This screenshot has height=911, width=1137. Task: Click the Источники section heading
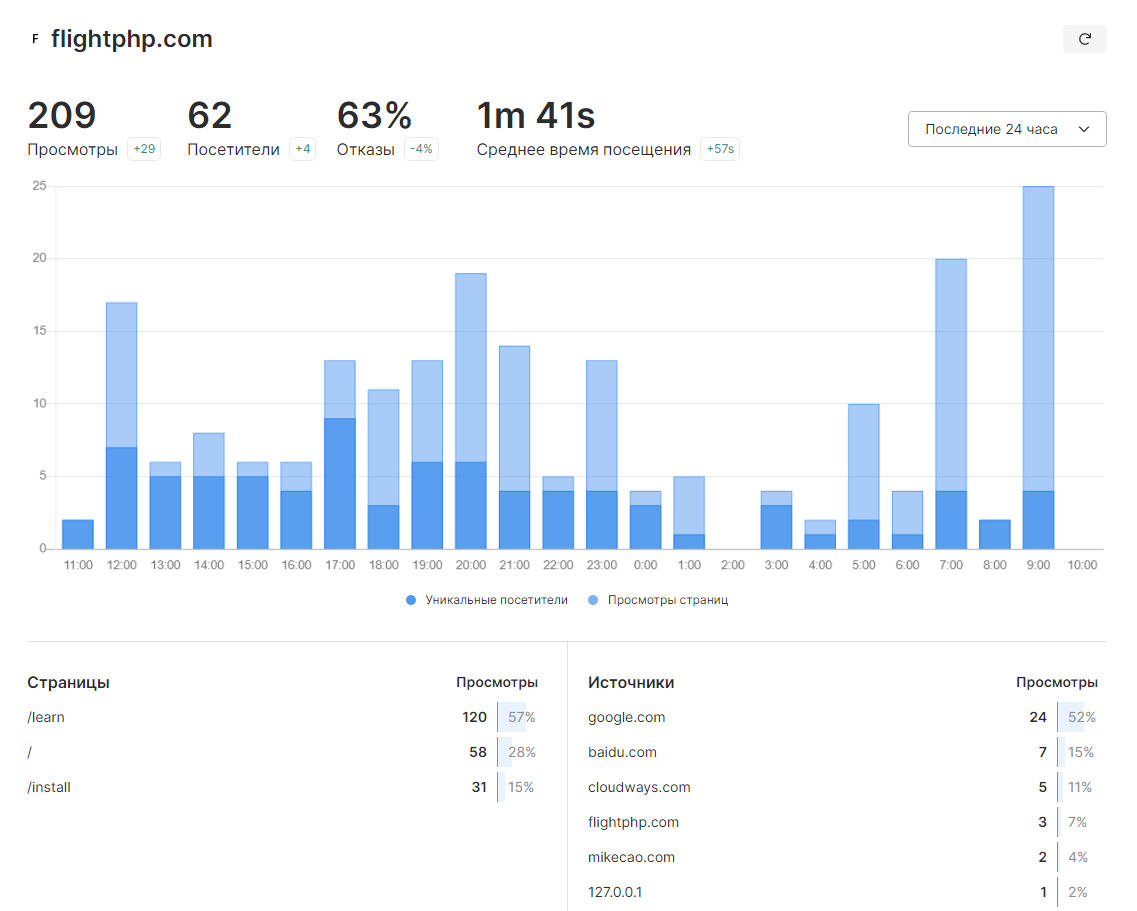[631, 683]
